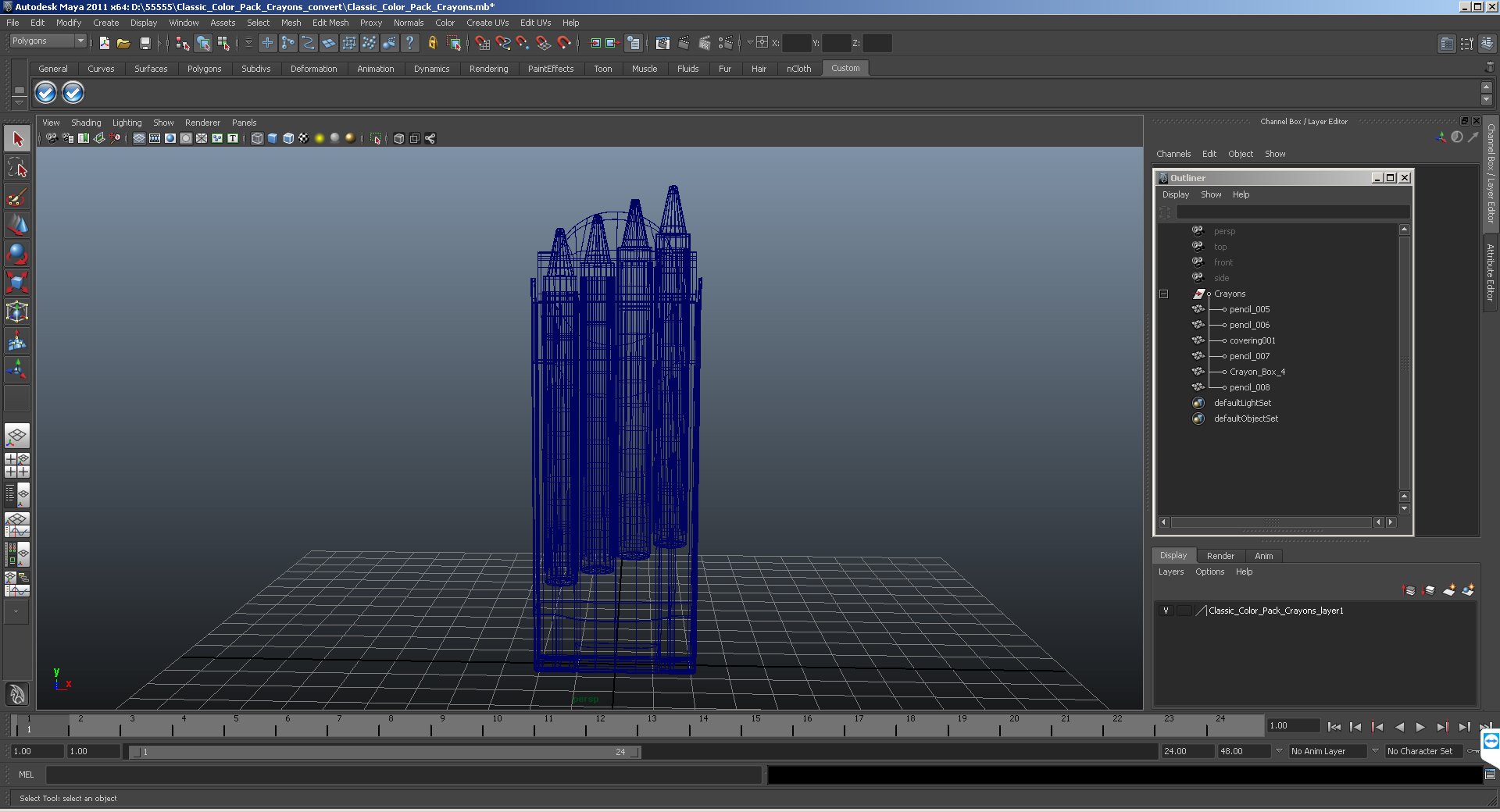Activate the Lasso select tool
The image size is (1500, 812).
pos(17,168)
